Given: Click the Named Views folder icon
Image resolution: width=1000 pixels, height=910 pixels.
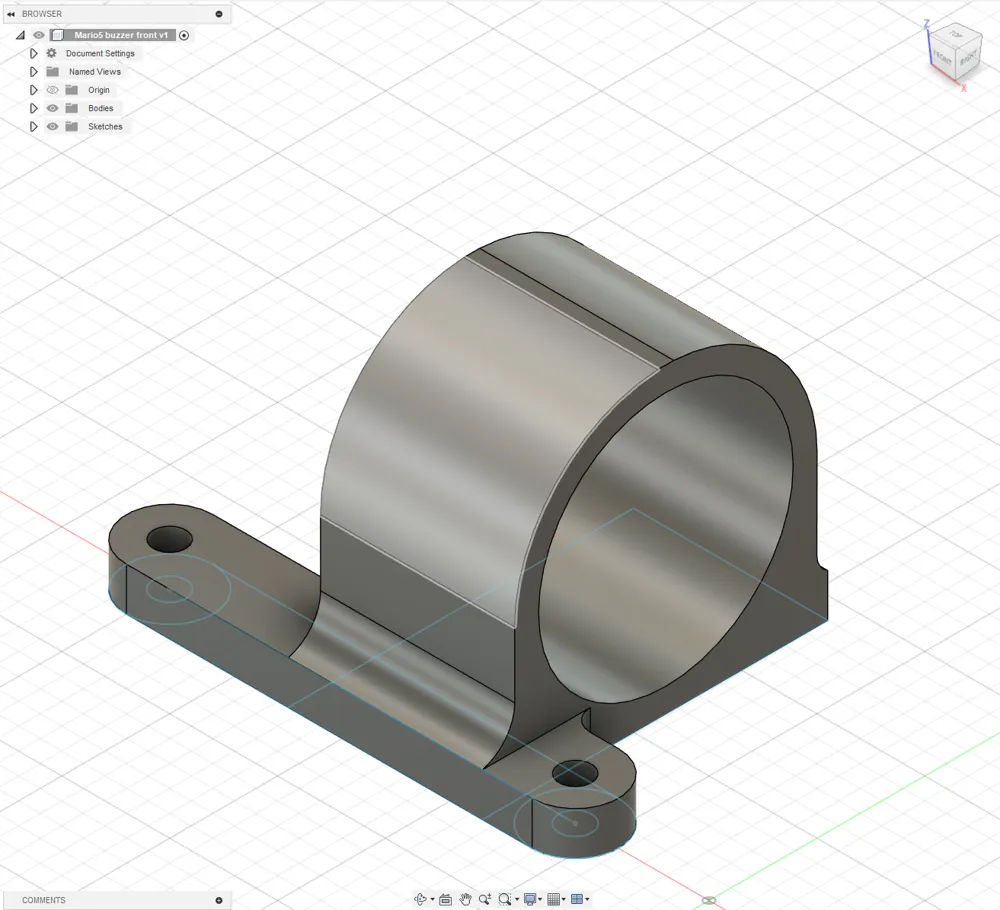Looking at the screenshot, I should [x=52, y=72].
